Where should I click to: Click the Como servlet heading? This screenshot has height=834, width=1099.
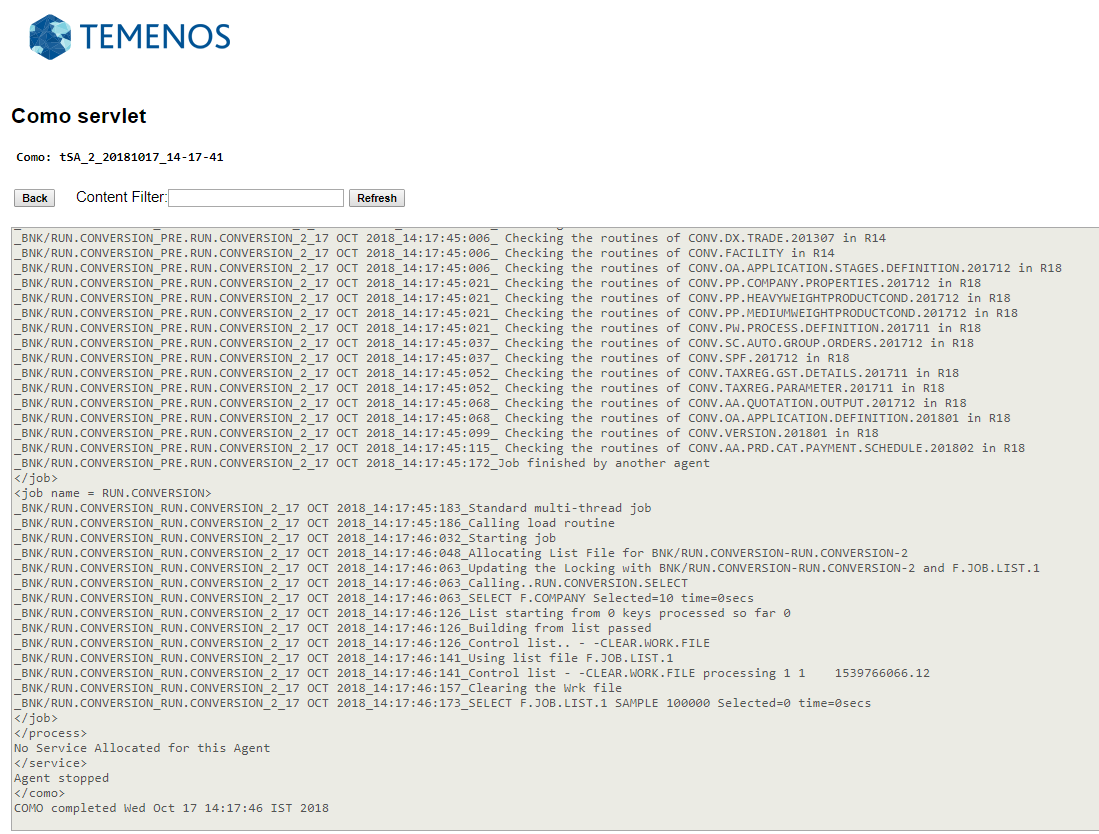79,116
